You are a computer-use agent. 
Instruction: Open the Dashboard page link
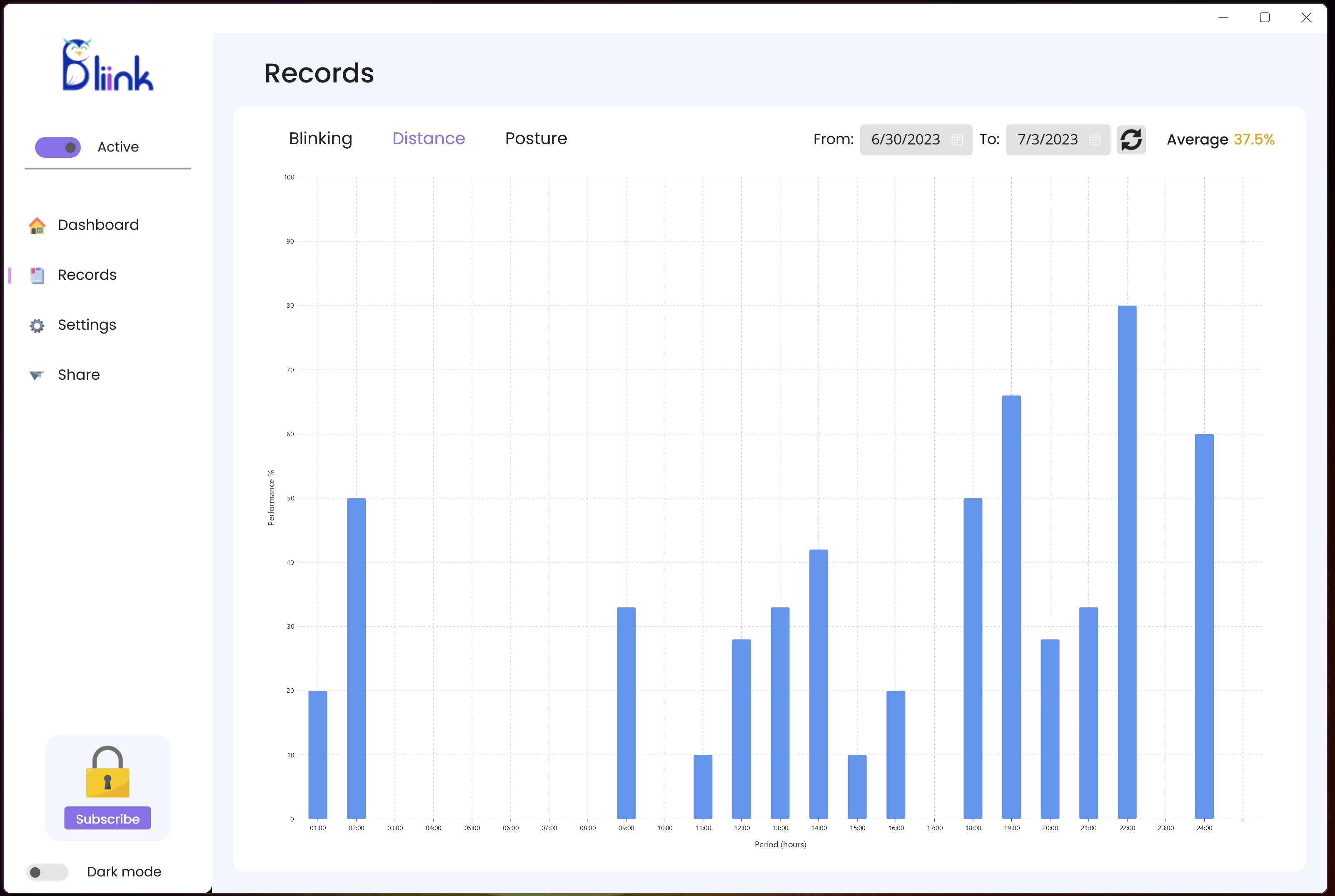coord(98,225)
